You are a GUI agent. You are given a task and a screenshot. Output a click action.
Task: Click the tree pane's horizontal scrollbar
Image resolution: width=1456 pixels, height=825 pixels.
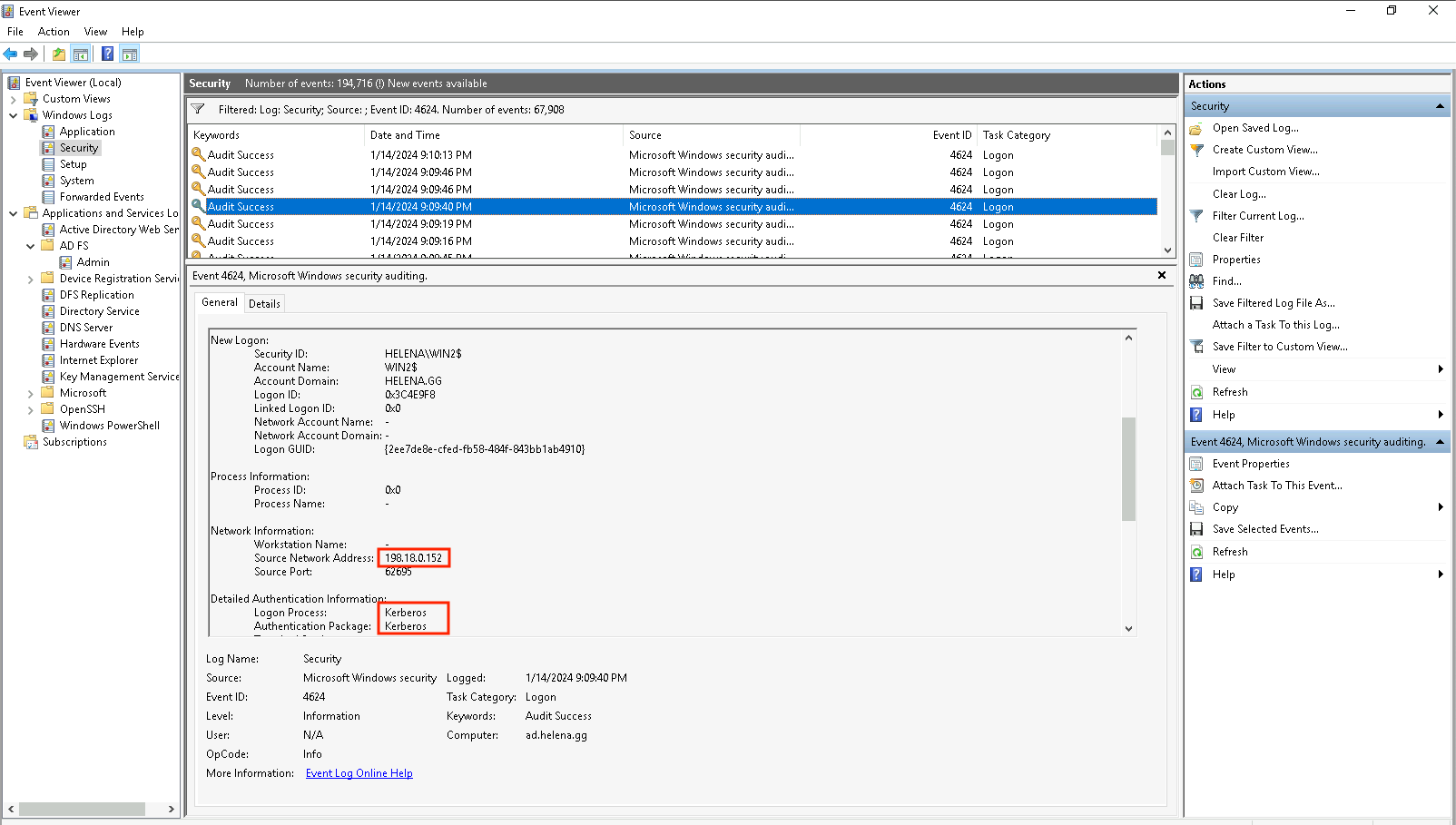(x=82, y=809)
